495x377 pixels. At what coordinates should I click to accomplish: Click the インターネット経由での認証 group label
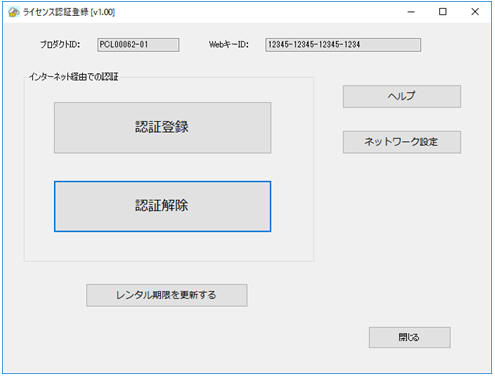73,77
